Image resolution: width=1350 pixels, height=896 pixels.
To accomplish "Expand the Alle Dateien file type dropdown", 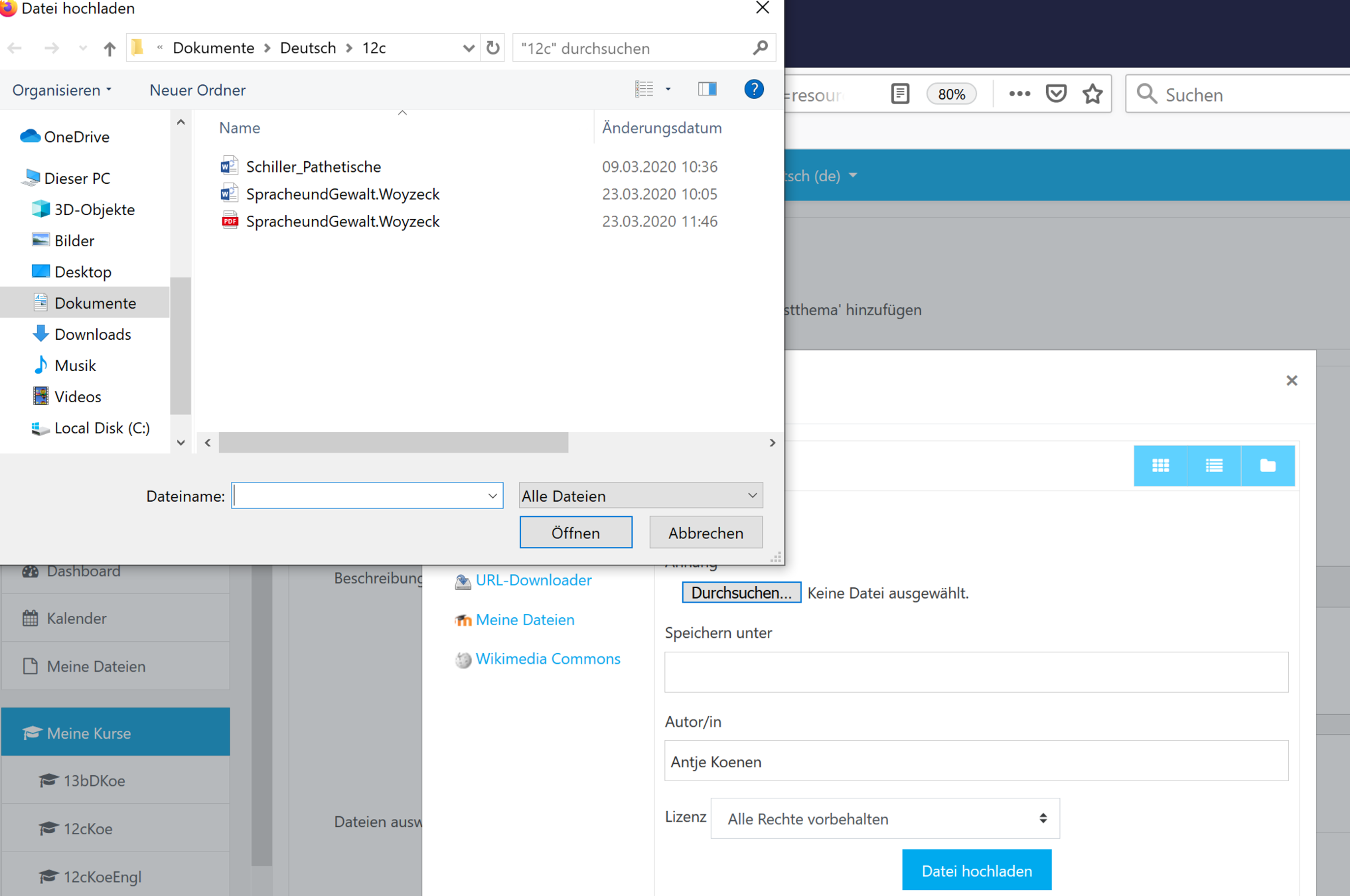I will pos(640,496).
